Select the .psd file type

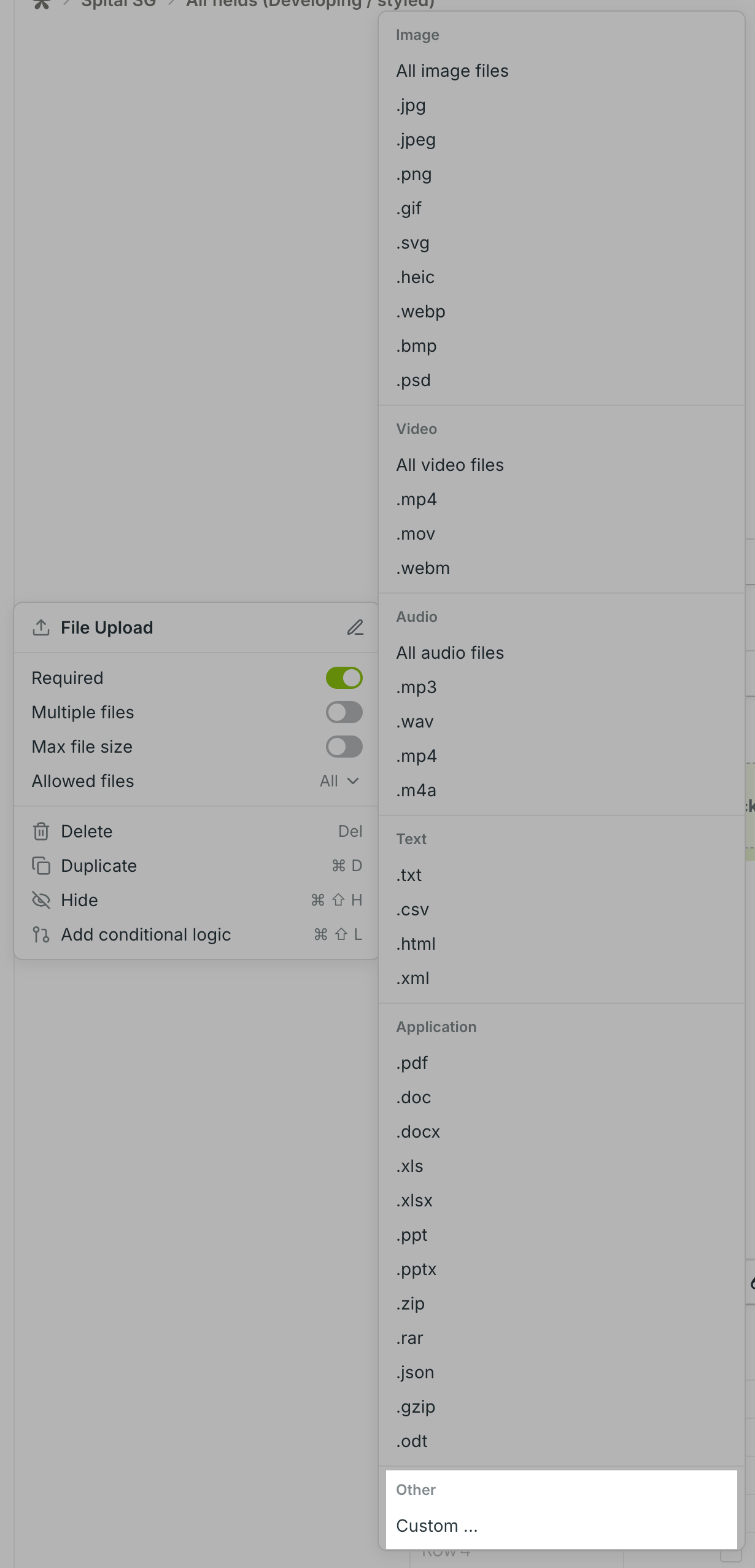[561, 380]
